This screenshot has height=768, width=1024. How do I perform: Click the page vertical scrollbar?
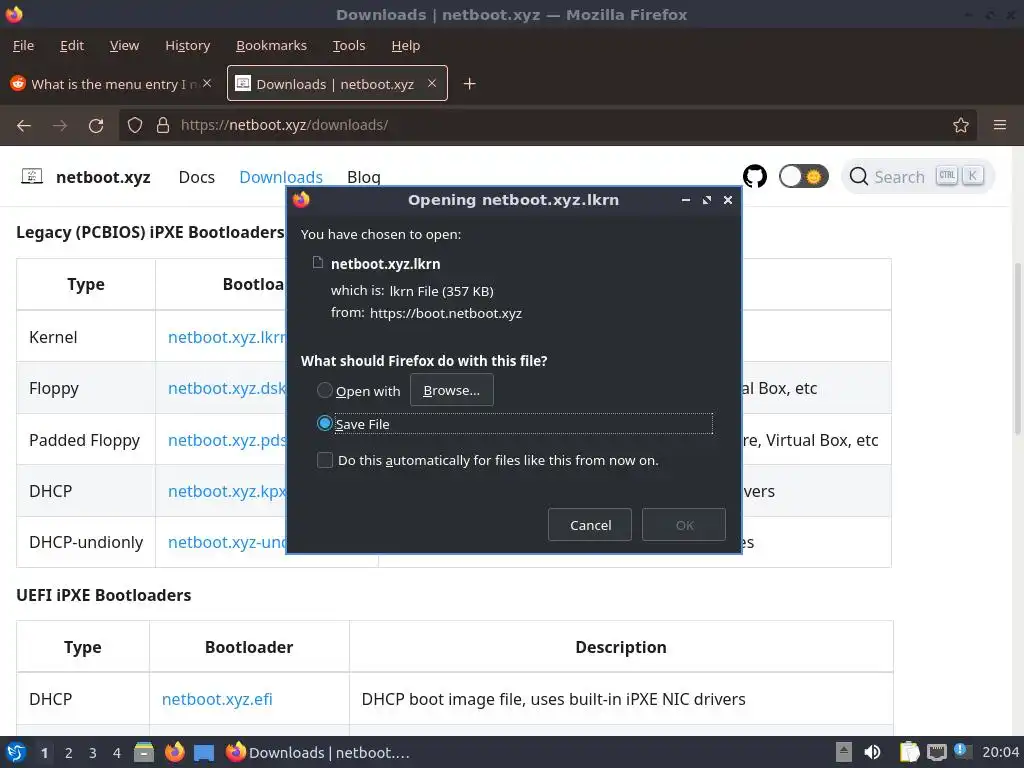click(x=1017, y=349)
